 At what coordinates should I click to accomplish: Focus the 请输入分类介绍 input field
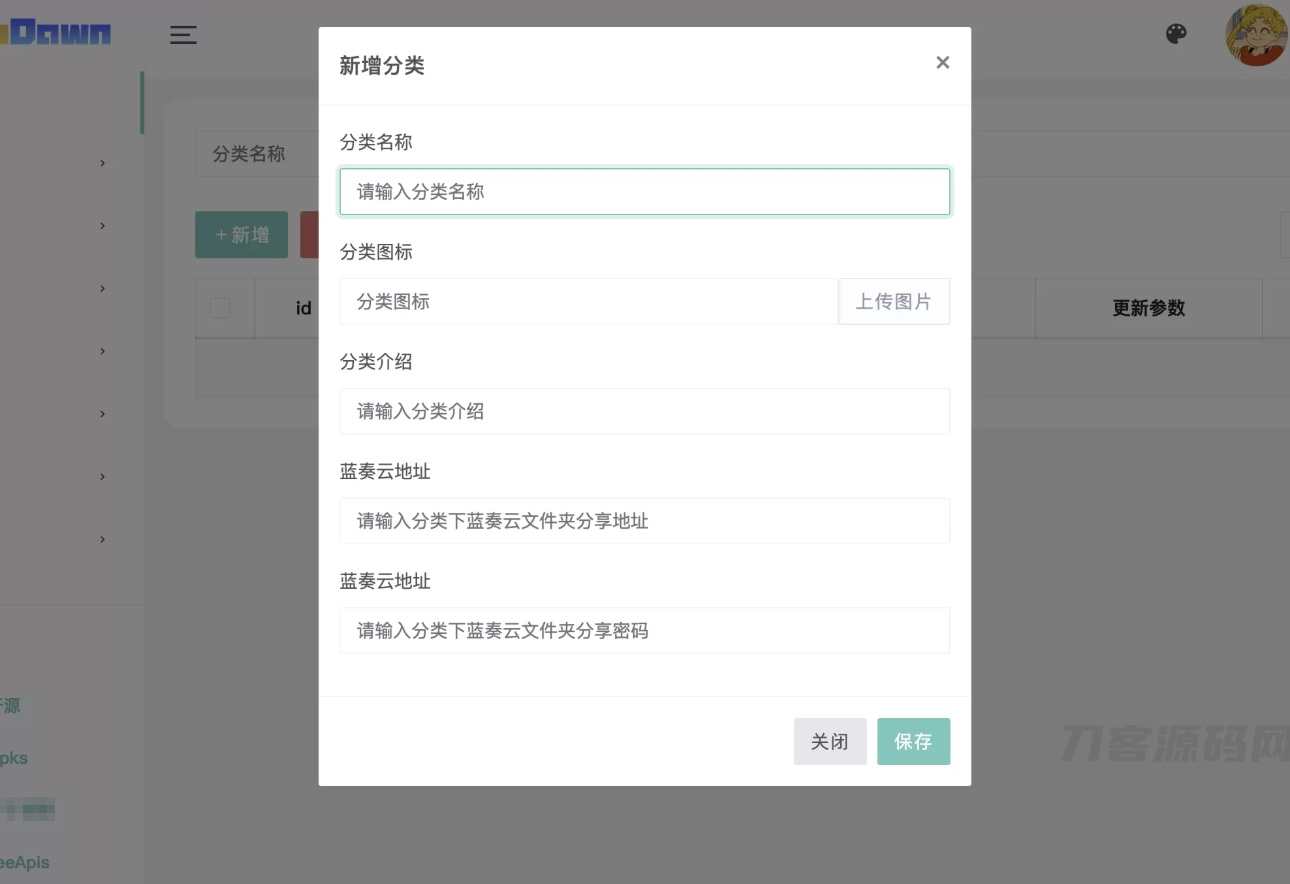(x=644, y=411)
